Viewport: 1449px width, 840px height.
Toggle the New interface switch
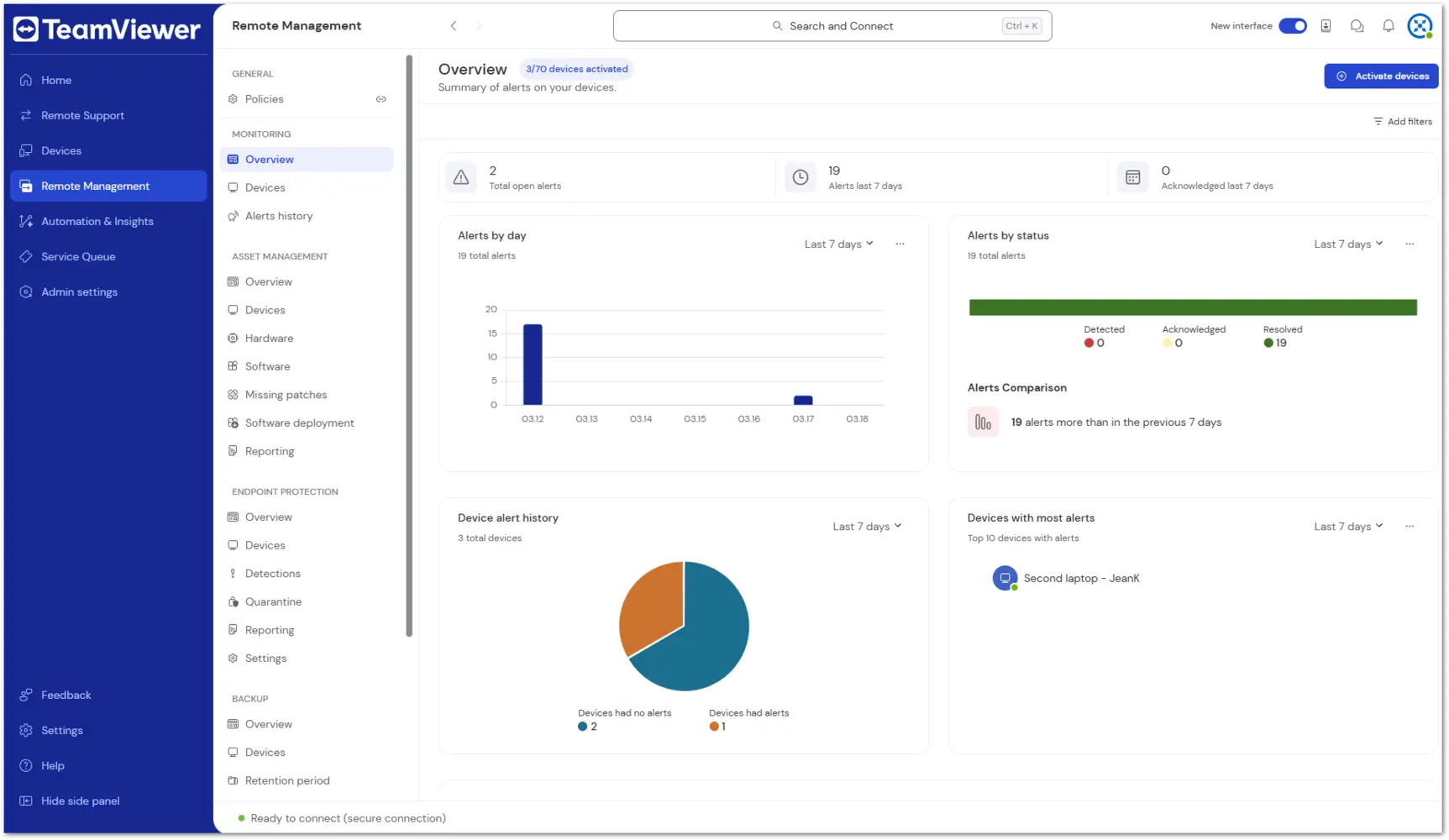[1293, 26]
